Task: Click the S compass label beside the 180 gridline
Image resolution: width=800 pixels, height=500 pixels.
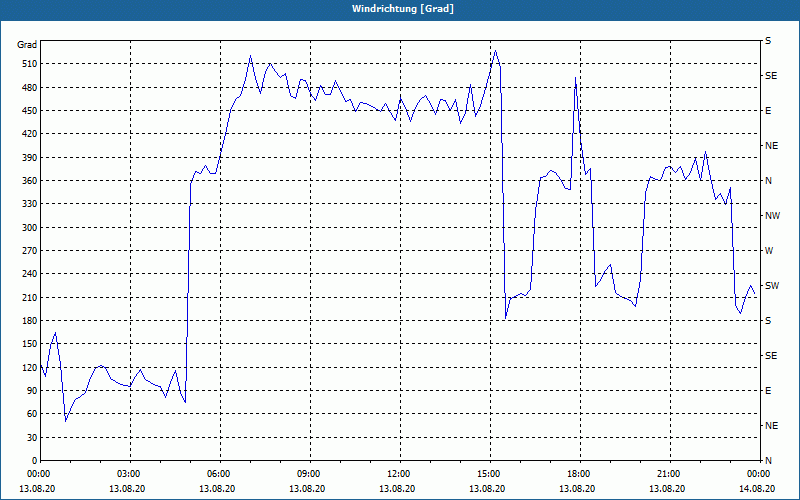Action: (768, 321)
